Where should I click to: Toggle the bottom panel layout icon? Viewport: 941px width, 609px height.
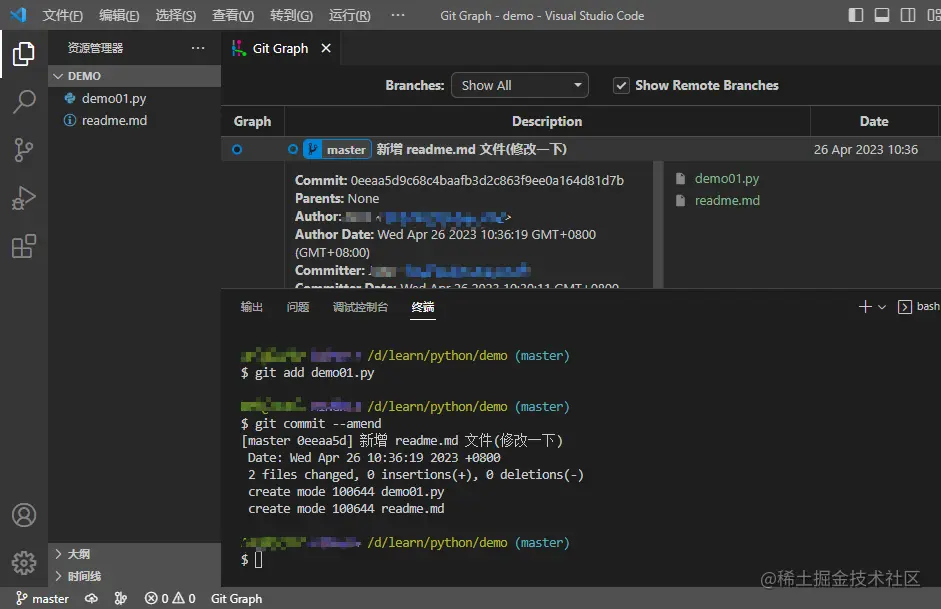click(x=882, y=15)
